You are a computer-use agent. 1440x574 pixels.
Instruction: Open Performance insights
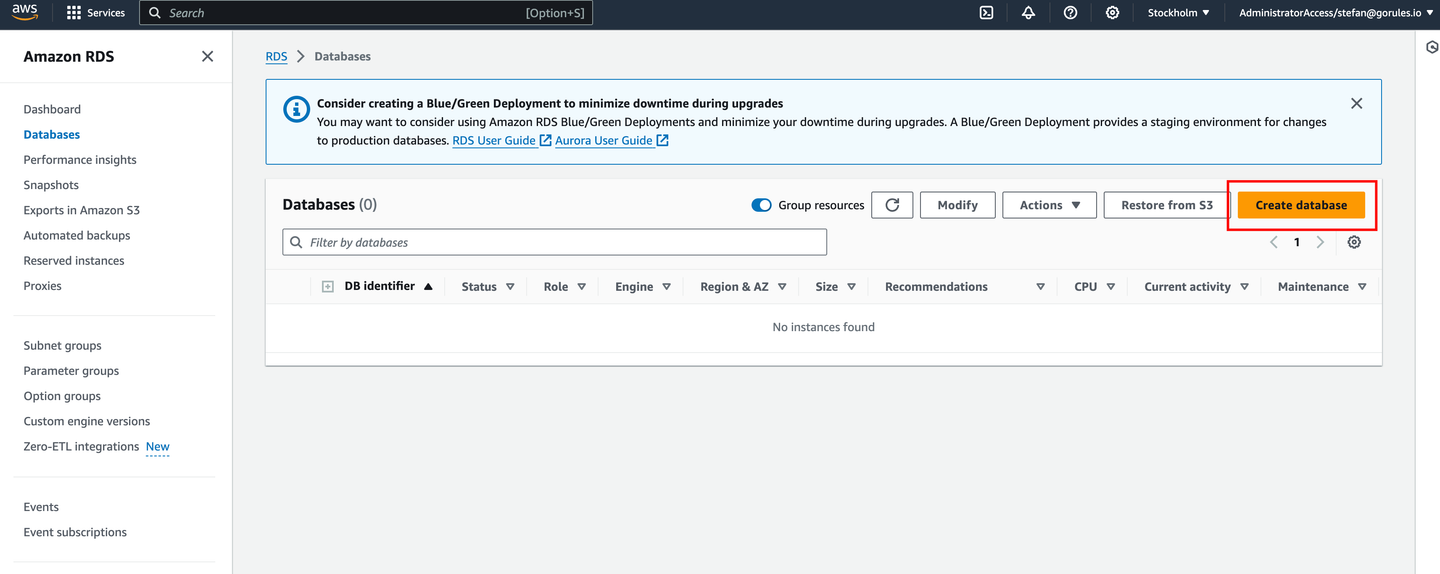(x=80, y=160)
